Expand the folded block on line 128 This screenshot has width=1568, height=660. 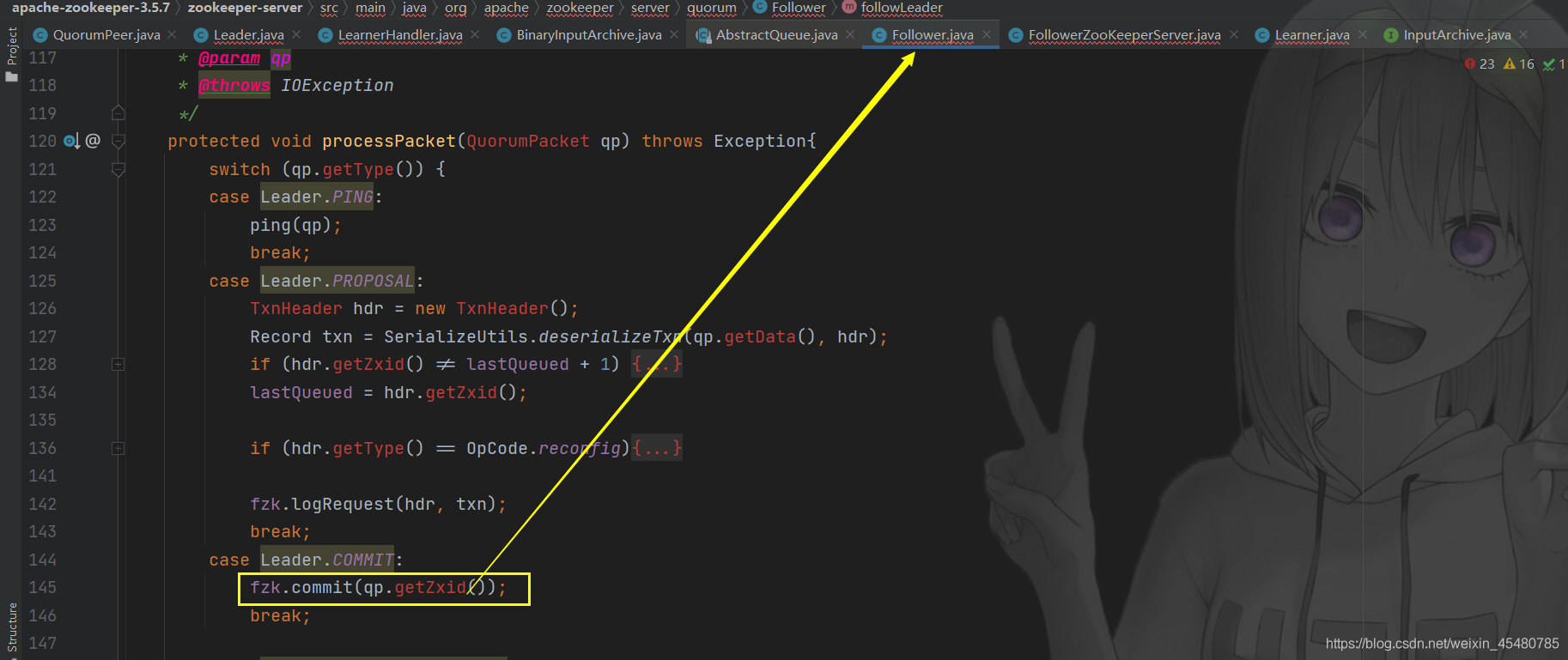tap(119, 364)
